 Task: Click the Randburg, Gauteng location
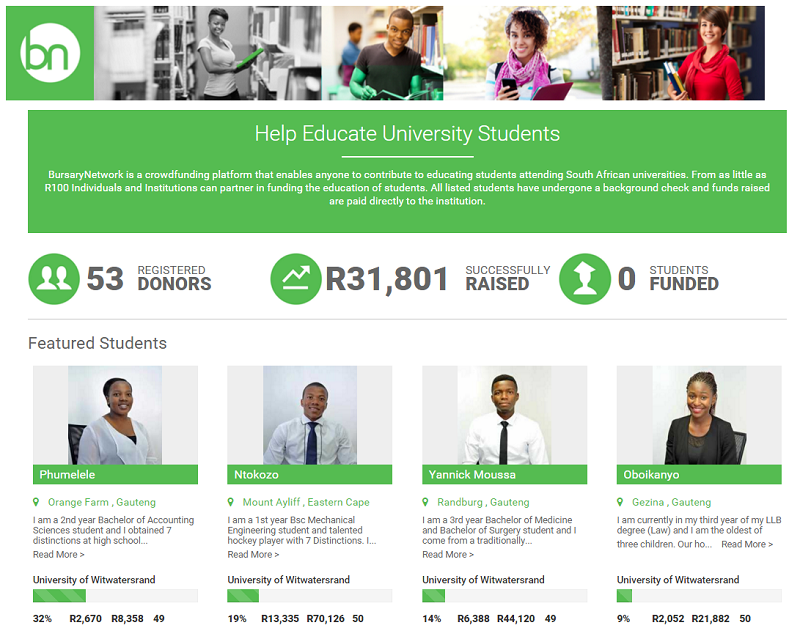click(x=483, y=502)
